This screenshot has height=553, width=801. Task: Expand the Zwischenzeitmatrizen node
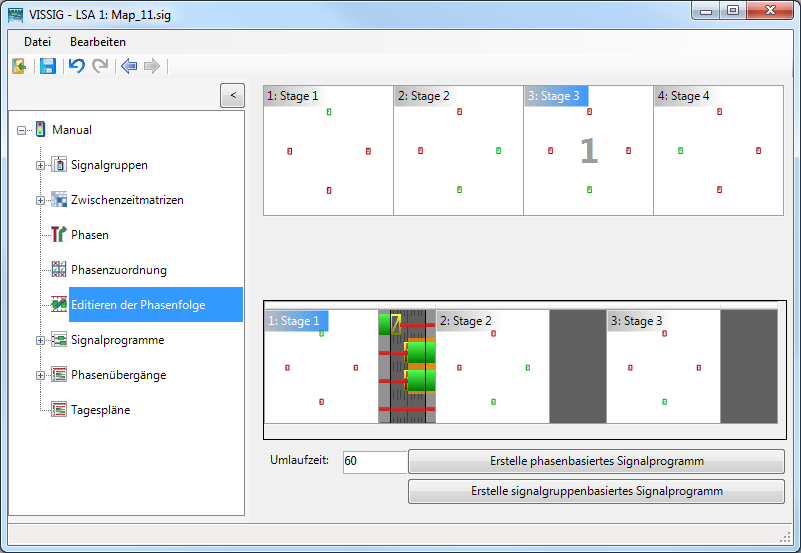pyautogui.click(x=41, y=200)
